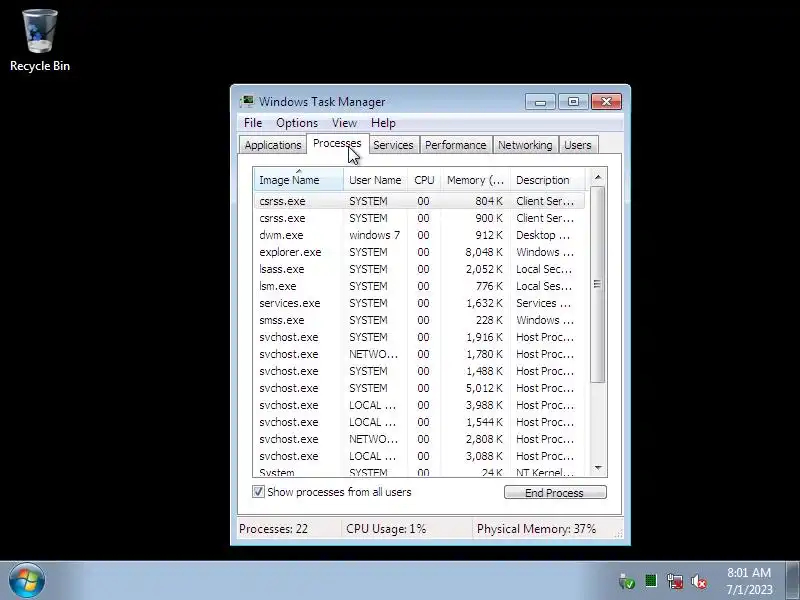Minimize the Windows Task Manager window
The height and width of the screenshot is (600, 800).
pos(540,102)
